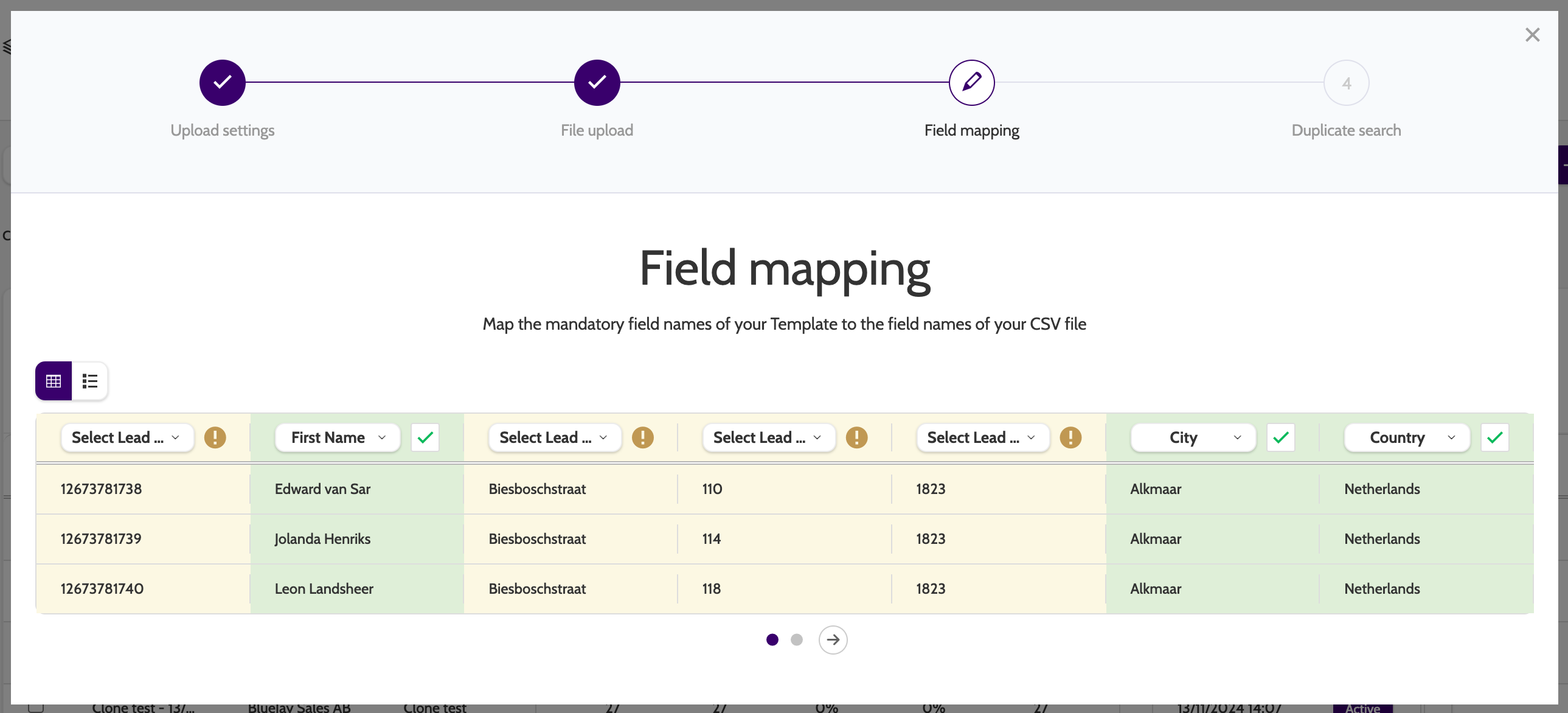Jump to step 4 Duplicate search
Viewport: 1568px width, 713px height.
coord(1346,83)
